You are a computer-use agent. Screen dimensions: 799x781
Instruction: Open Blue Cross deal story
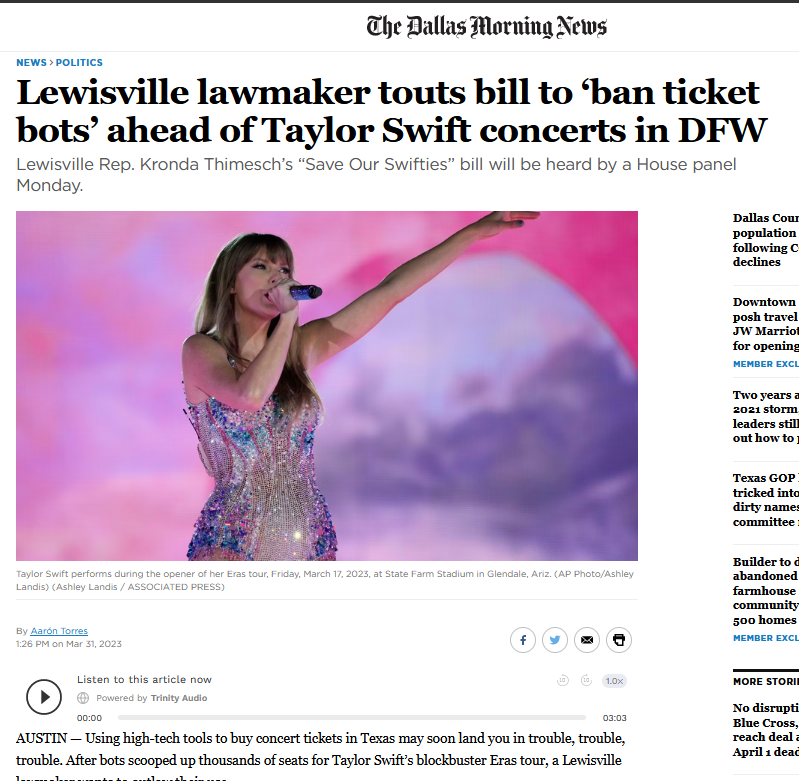coord(765,730)
